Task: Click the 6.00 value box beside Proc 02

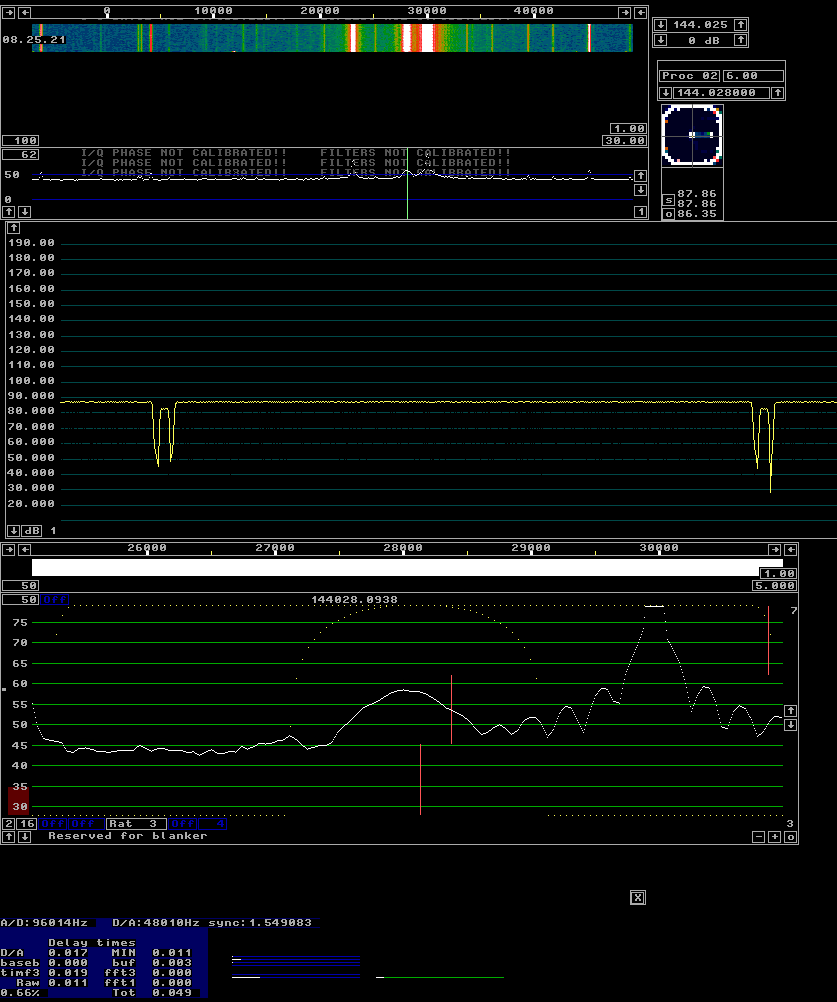Action: [753, 75]
